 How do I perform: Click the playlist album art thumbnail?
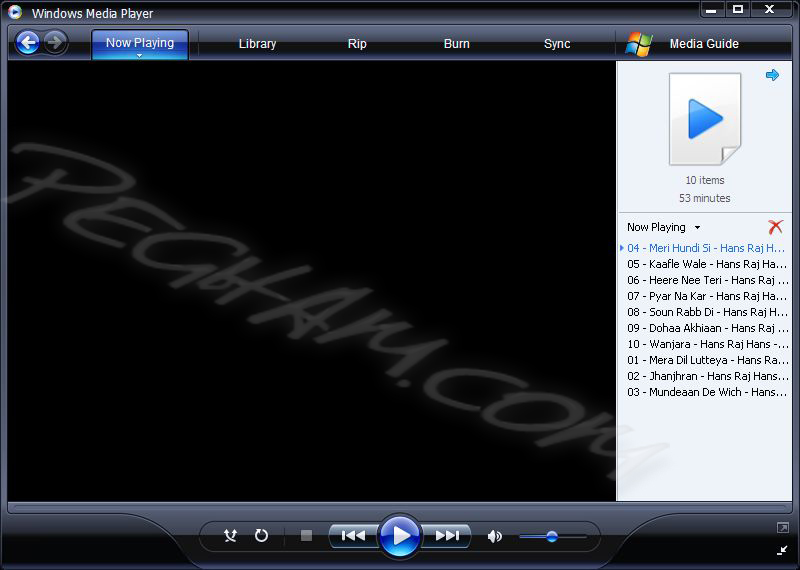705,119
